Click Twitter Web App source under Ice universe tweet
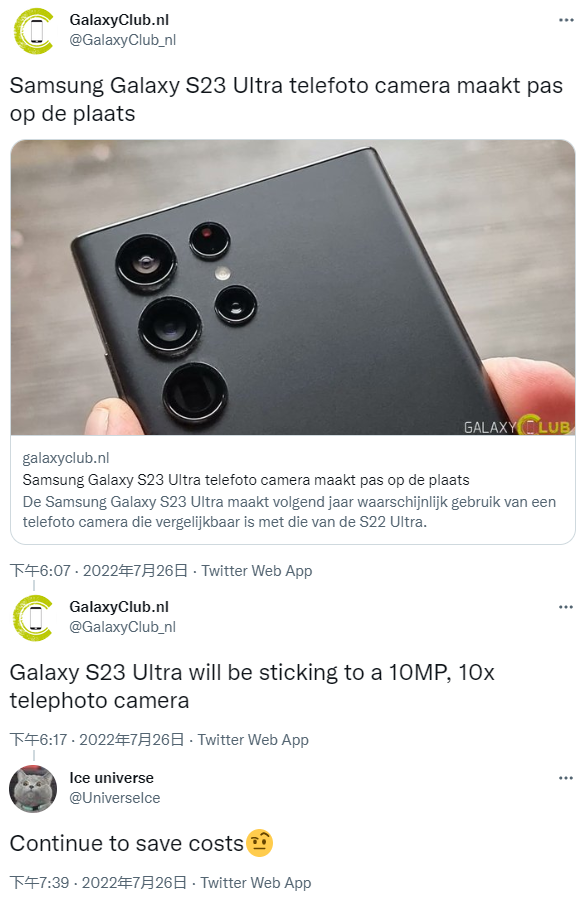This screenshot has width=586, height=900. click(255, 883)
